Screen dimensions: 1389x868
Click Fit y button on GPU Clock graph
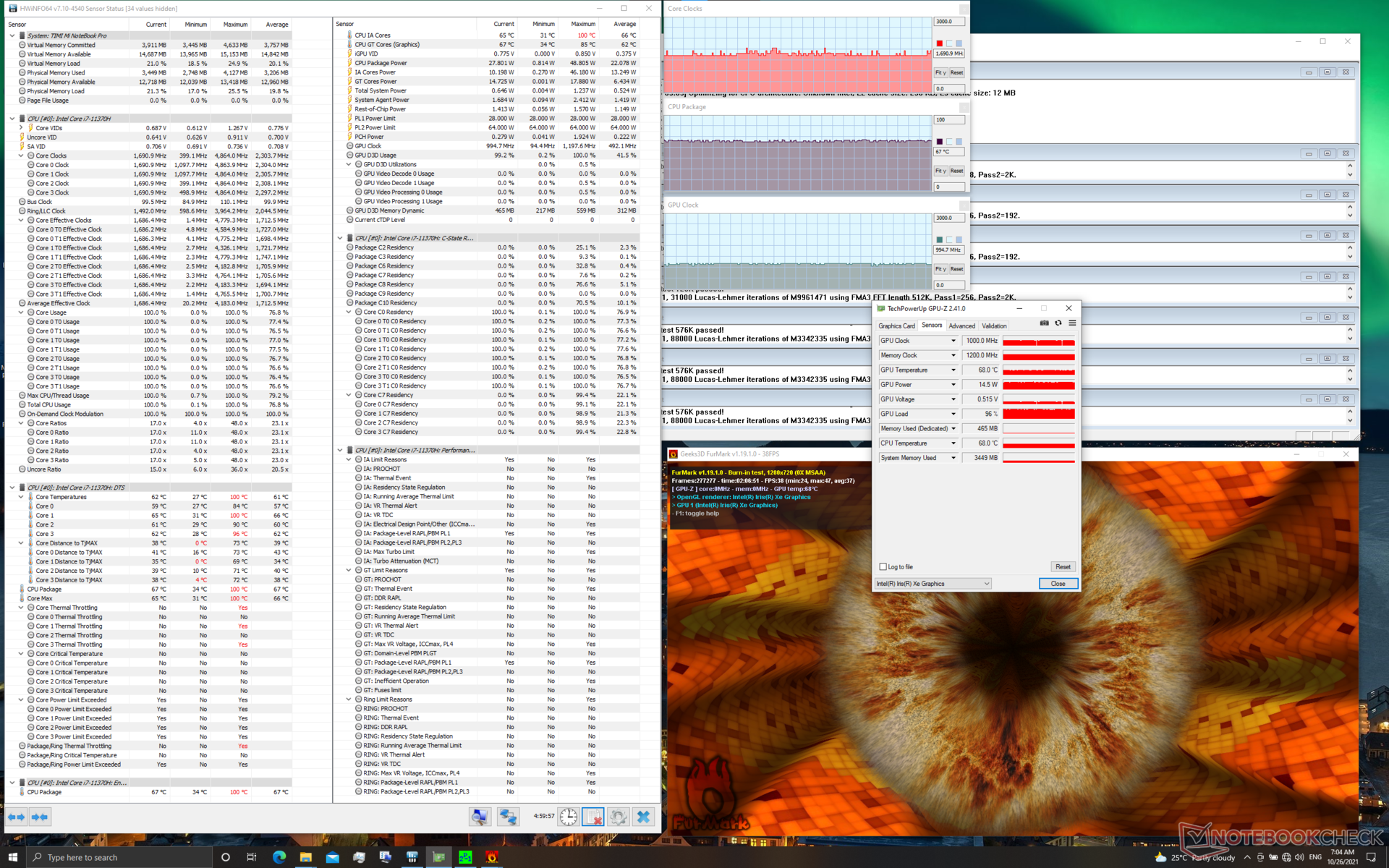[x=940, y=269]
